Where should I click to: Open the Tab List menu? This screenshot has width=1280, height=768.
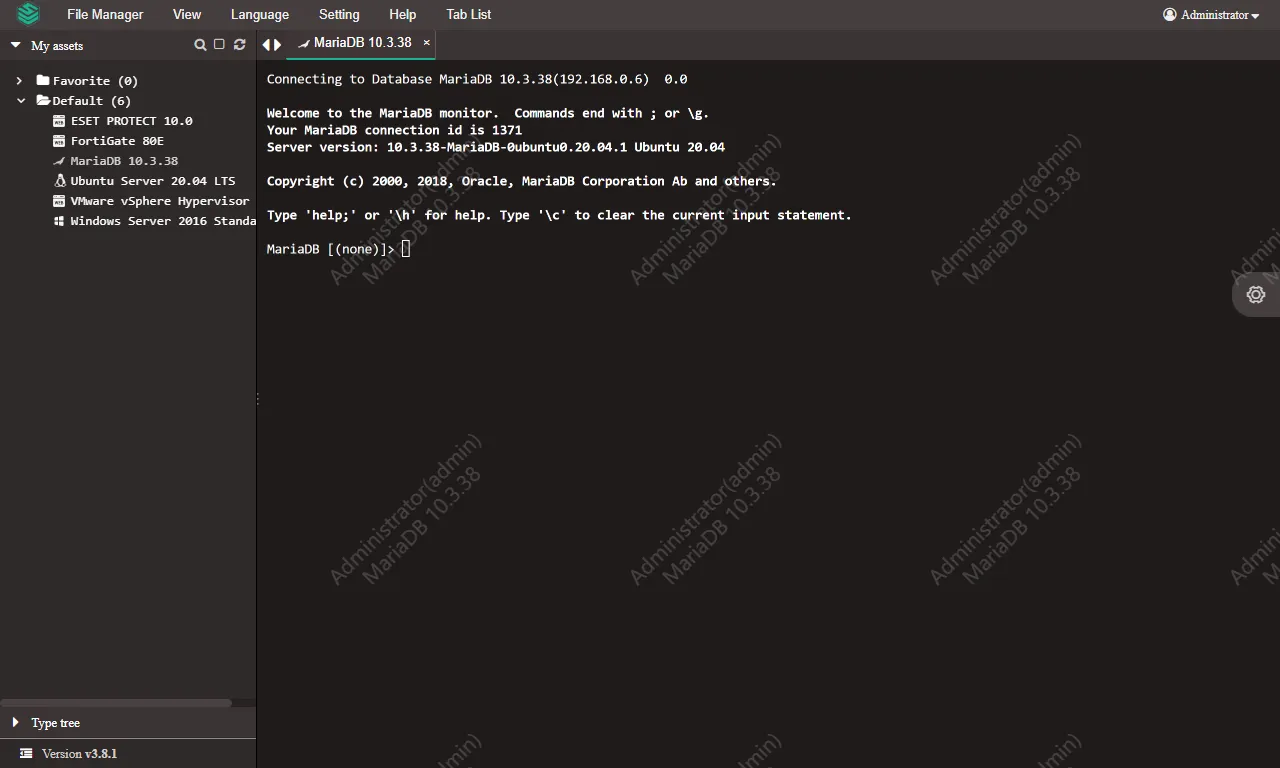(x=468, y=14)
